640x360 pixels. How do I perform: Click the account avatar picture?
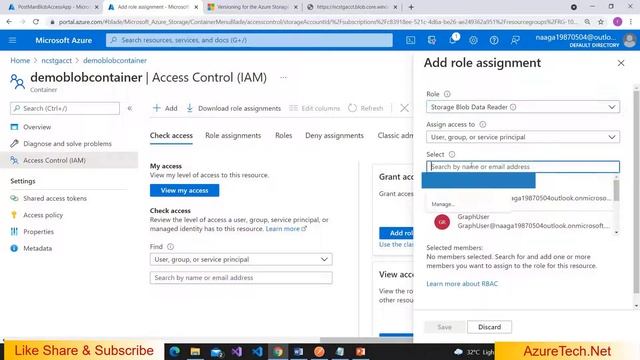630,40
